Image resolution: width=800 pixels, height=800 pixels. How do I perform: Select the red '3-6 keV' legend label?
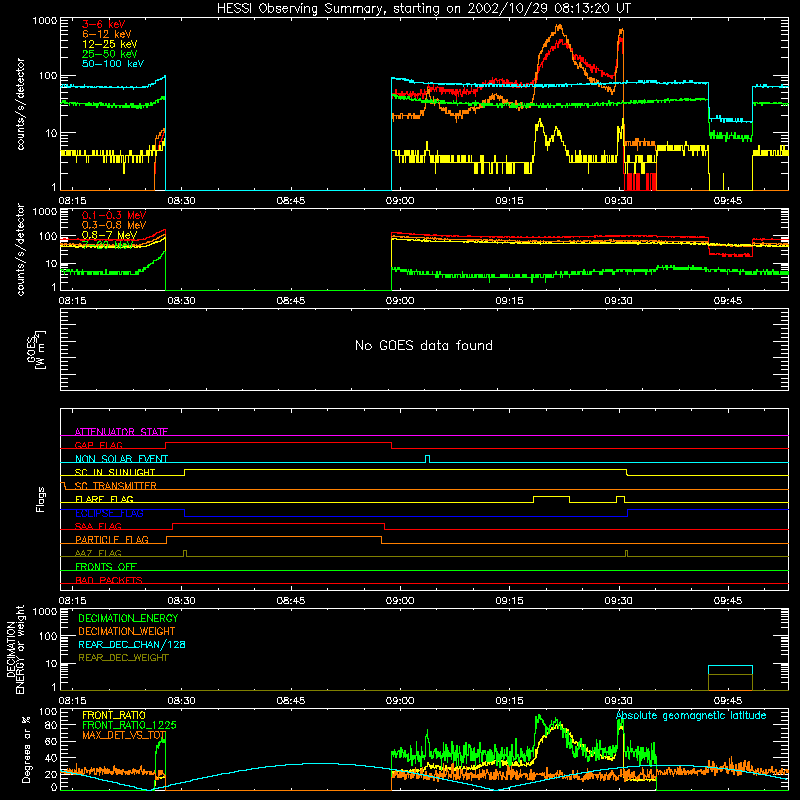[104, 24]
